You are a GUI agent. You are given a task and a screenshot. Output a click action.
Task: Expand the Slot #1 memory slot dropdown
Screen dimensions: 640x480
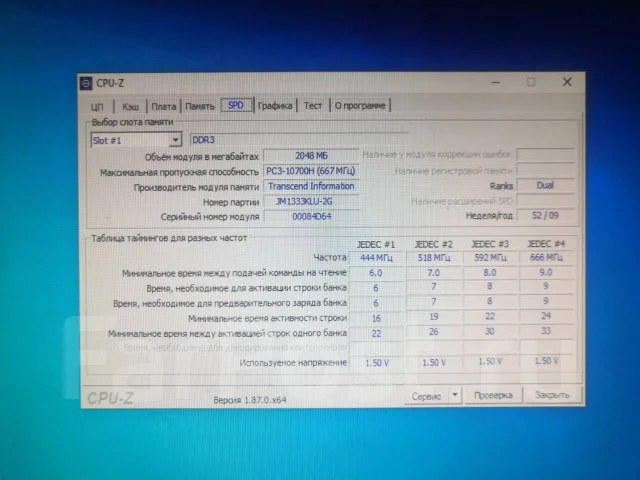coord(175,140)
